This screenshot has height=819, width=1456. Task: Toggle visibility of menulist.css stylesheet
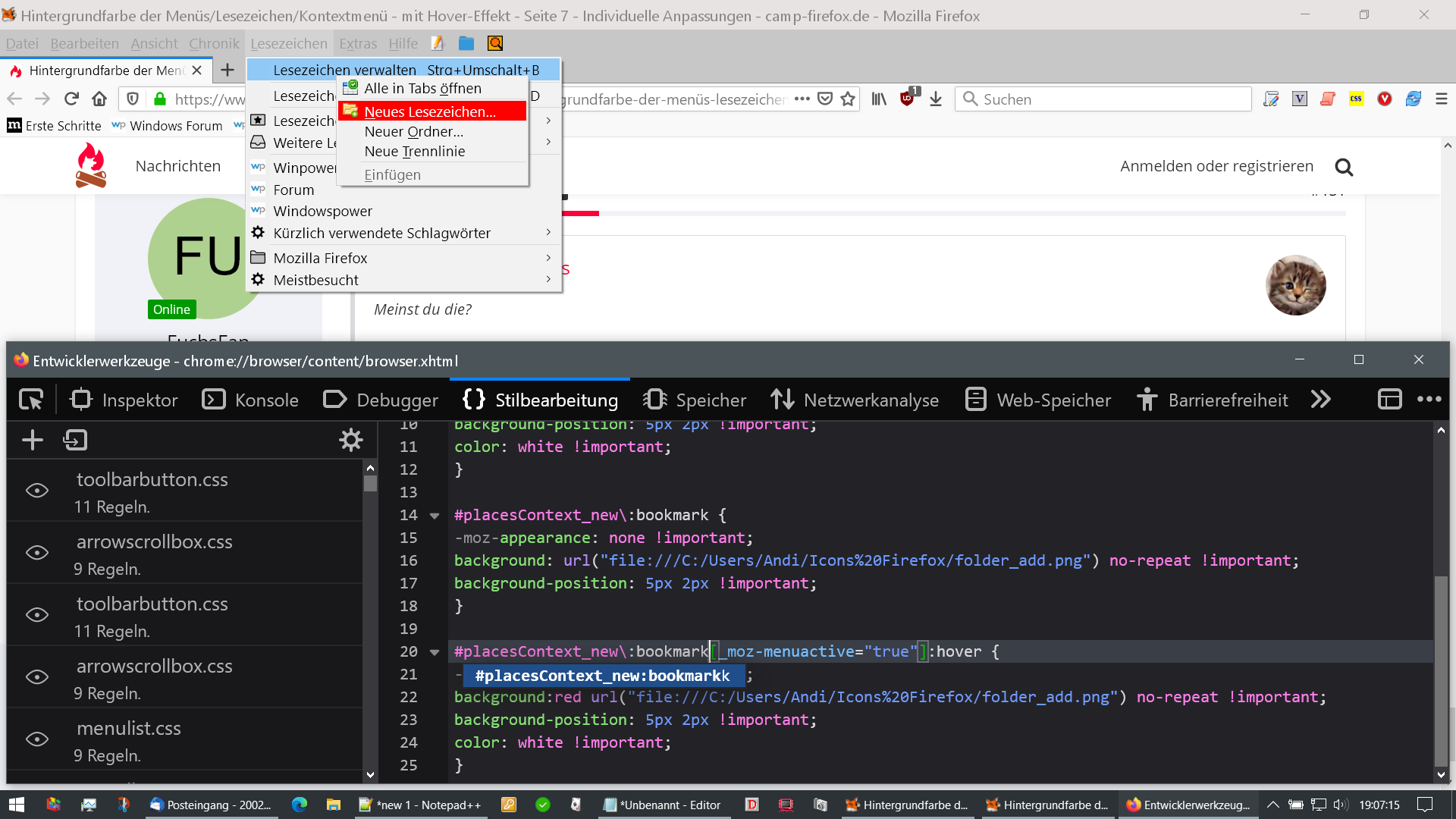[x=37, y=739]
